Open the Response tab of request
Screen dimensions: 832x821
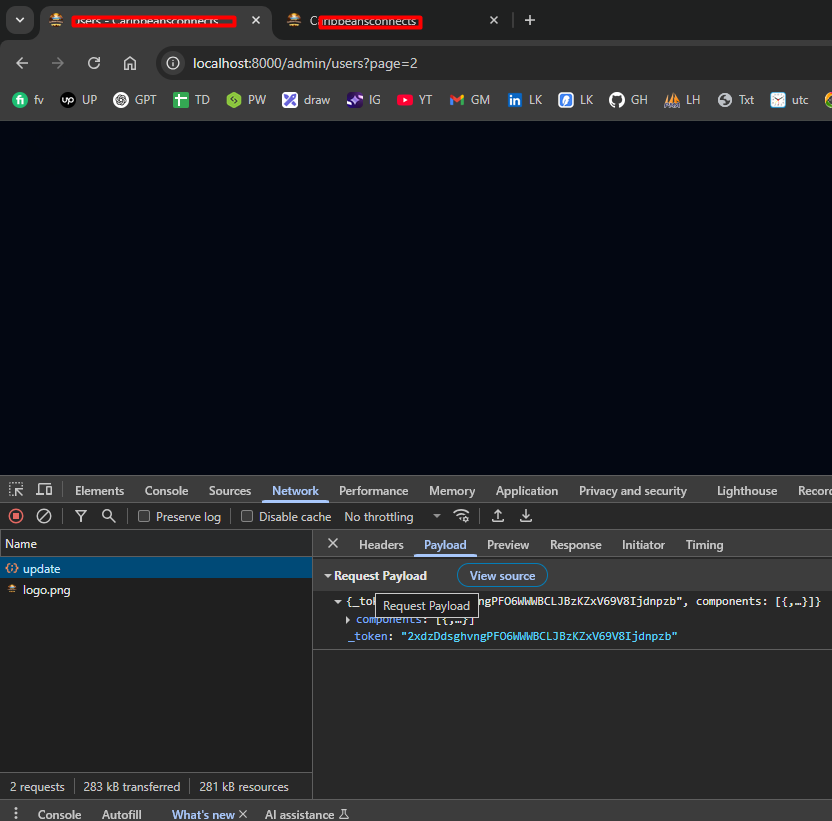click(575, 545)
